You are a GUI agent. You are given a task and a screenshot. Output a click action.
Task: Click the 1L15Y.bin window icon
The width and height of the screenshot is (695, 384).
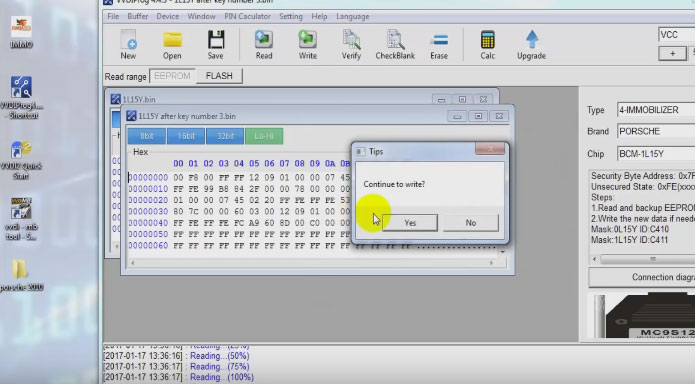point(115,99)
